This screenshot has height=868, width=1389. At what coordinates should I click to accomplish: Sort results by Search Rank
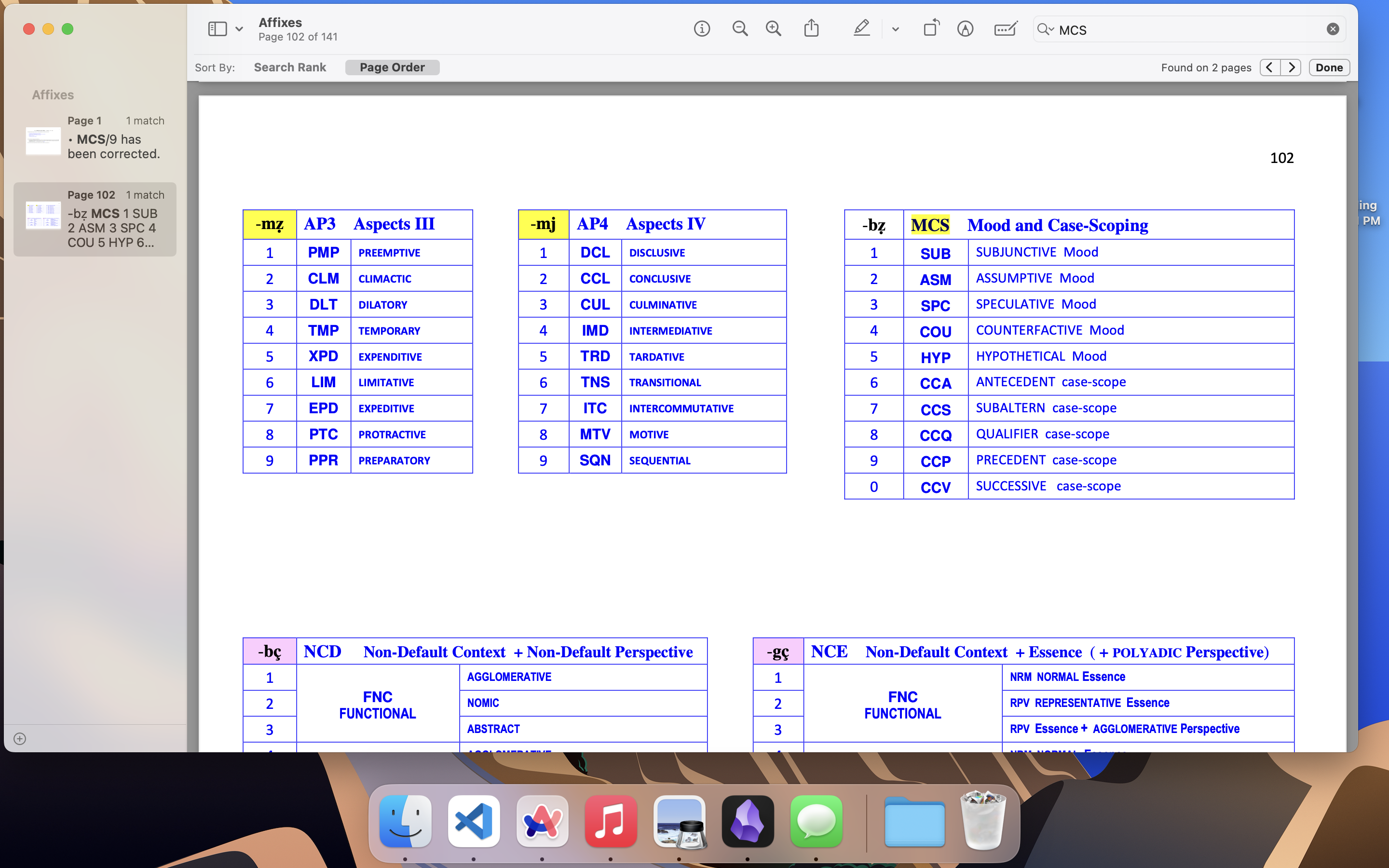click(x=290, y=67)
